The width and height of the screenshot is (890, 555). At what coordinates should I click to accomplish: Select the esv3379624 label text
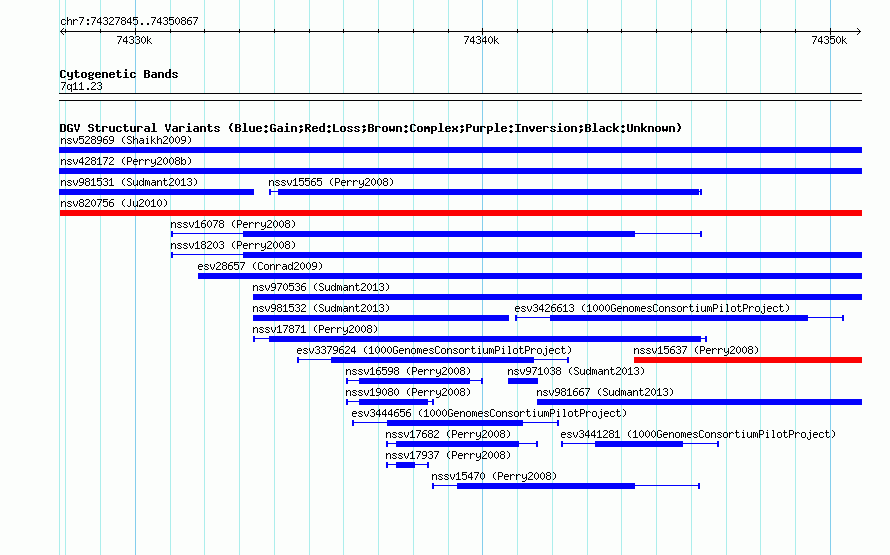point(434,350)
